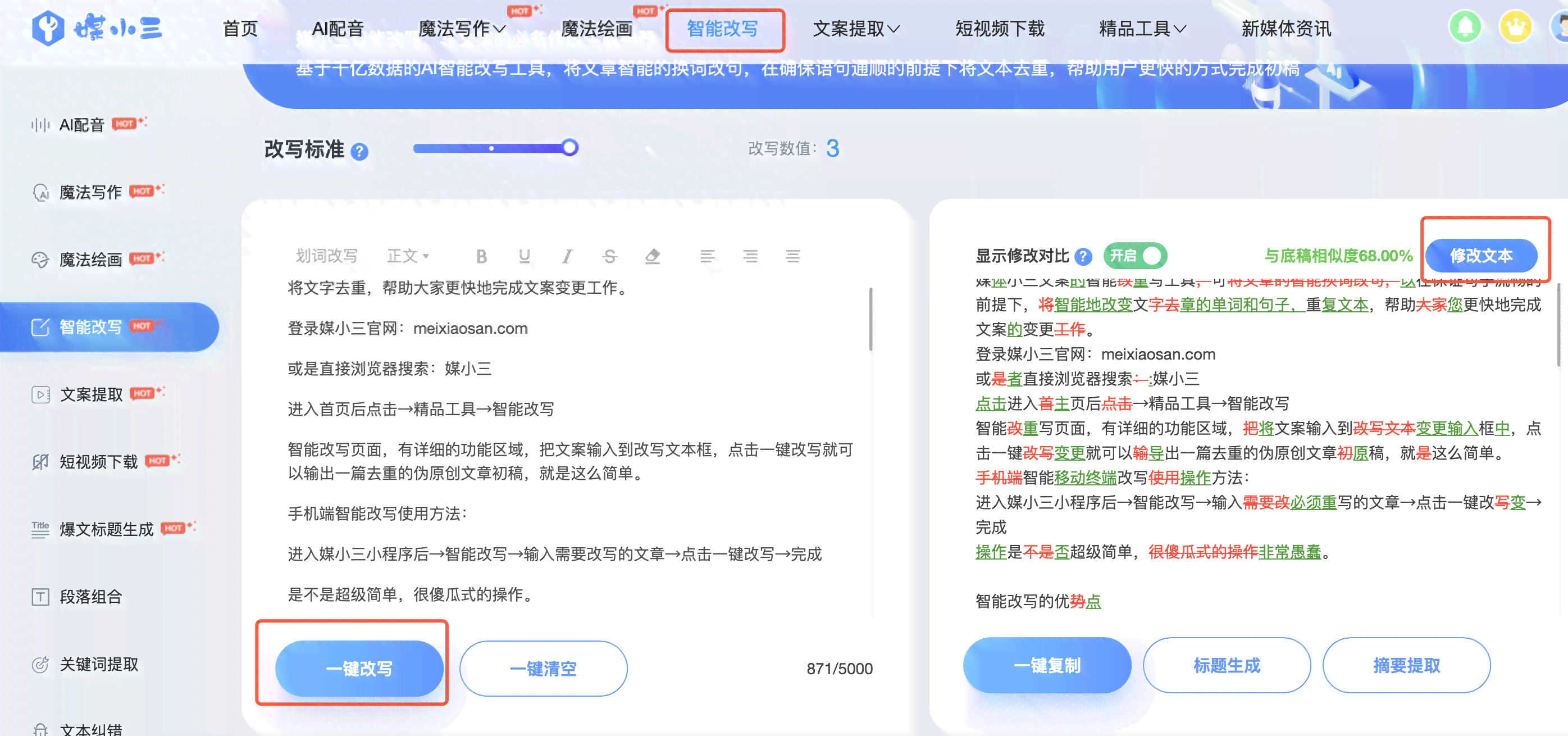Open the 正文 text style dropdown
1568x736 pixels.
408,256
